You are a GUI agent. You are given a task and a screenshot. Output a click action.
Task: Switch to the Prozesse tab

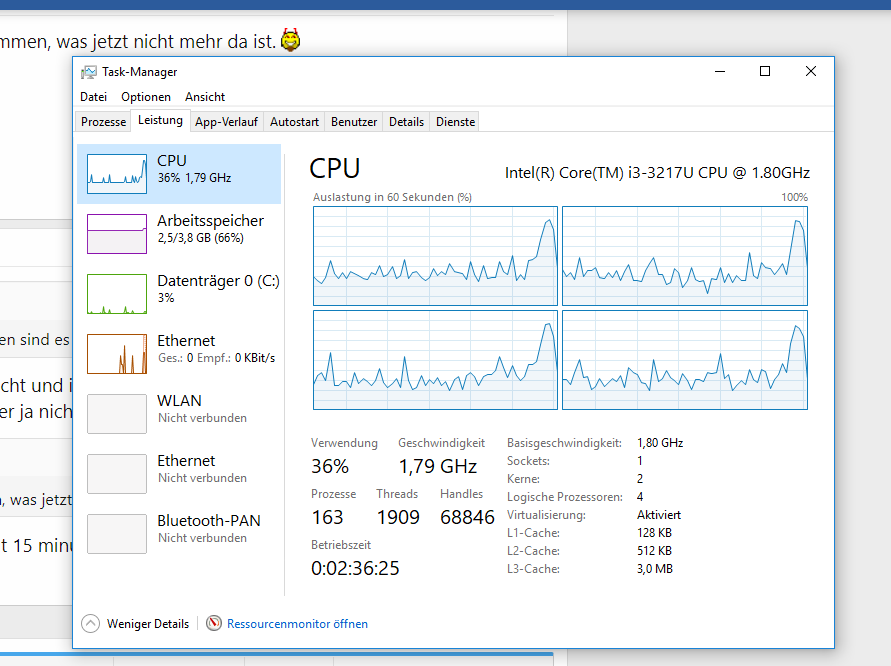tap(103, 122)
